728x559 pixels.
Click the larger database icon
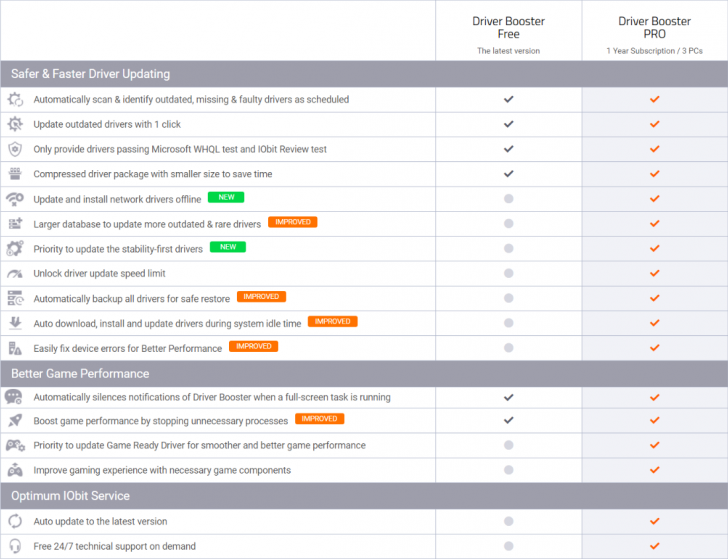click(x=15, y=224)
